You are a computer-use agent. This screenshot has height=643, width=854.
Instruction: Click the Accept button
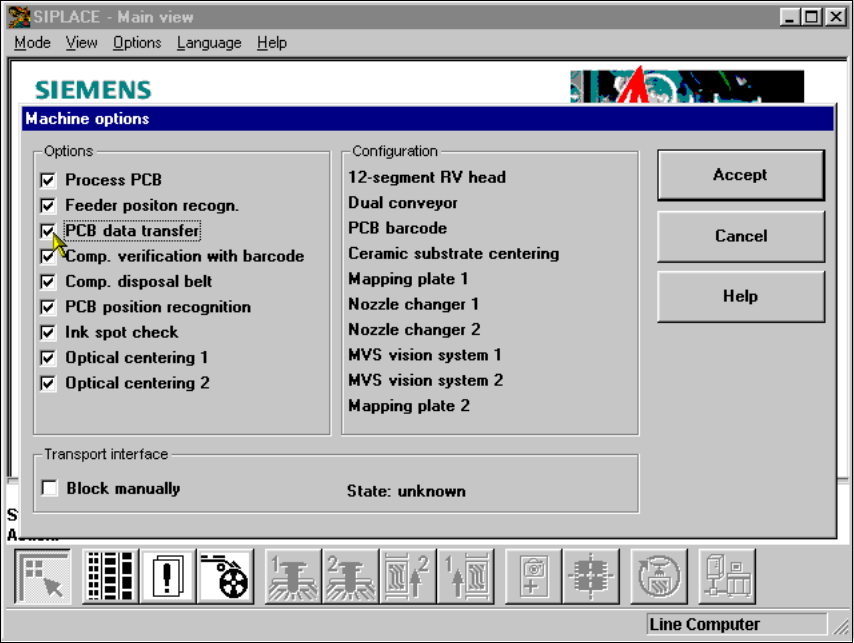tap(741, 175)
